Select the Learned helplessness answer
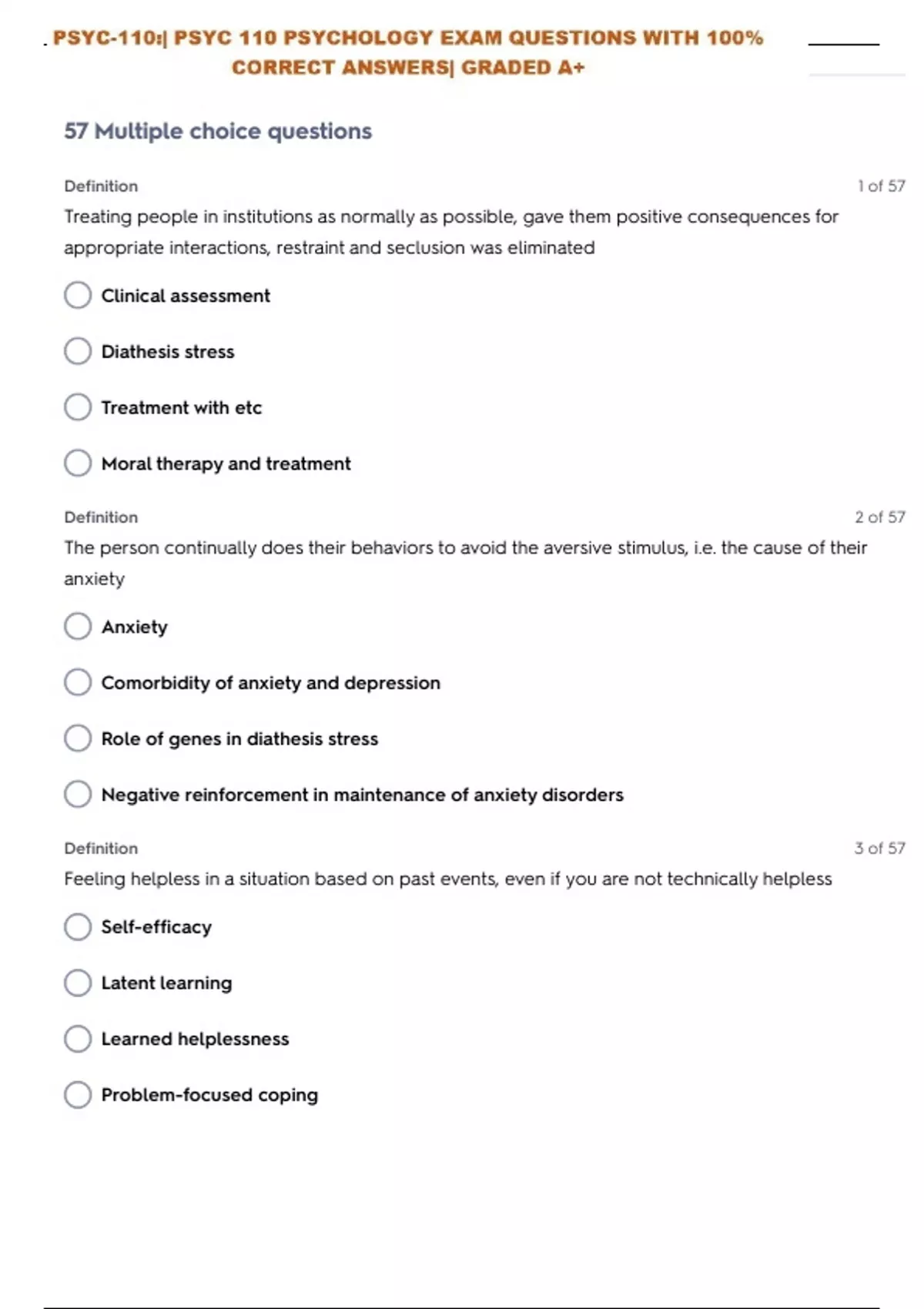Viewport: 924px width, 1309px height. pyautogui.click(x=78, y=1039)
